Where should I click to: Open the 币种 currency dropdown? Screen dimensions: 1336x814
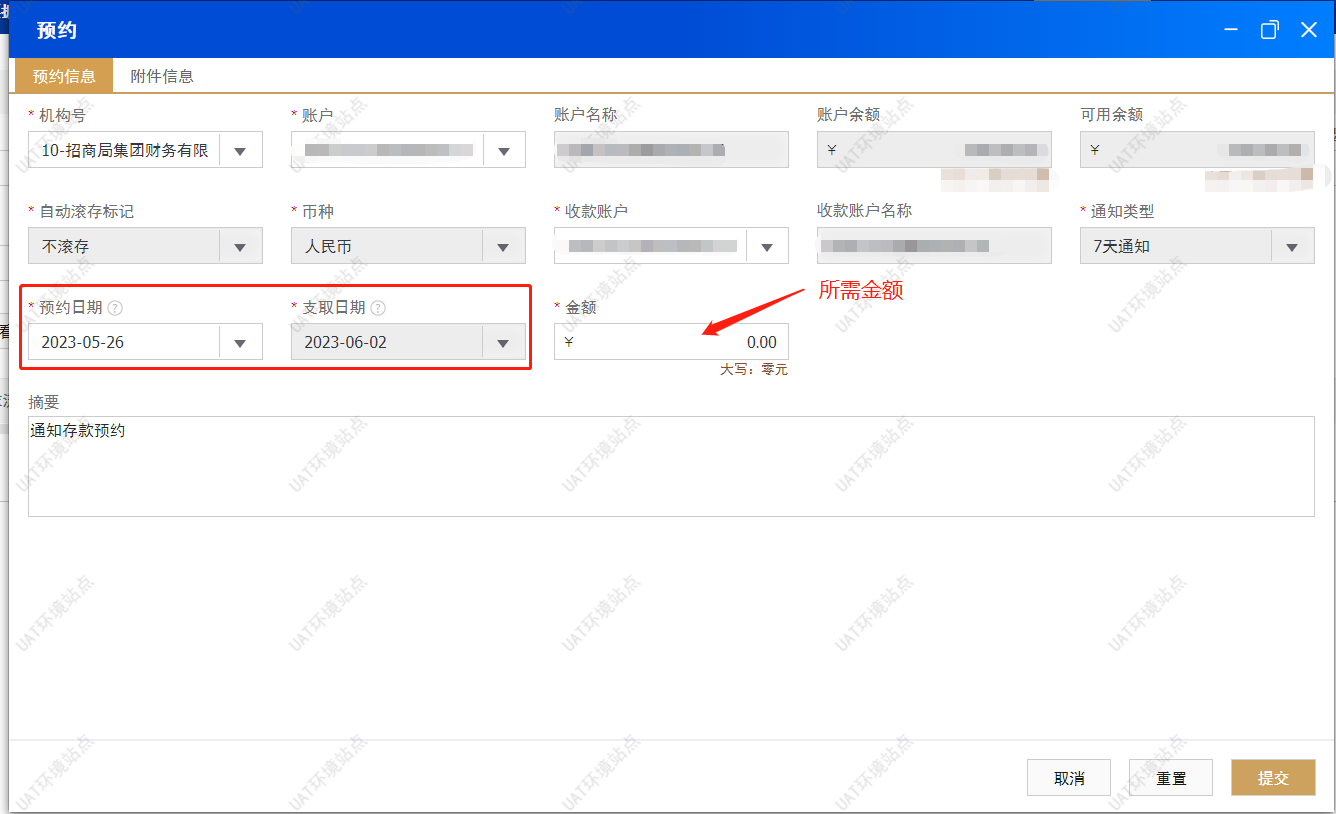point(504,246)
